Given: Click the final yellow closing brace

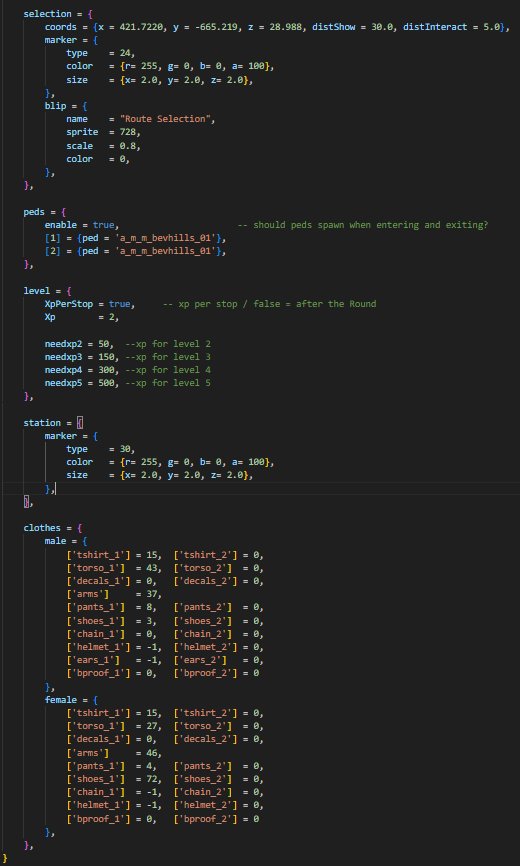Looking at the screenshot, I should click(5, 858).
